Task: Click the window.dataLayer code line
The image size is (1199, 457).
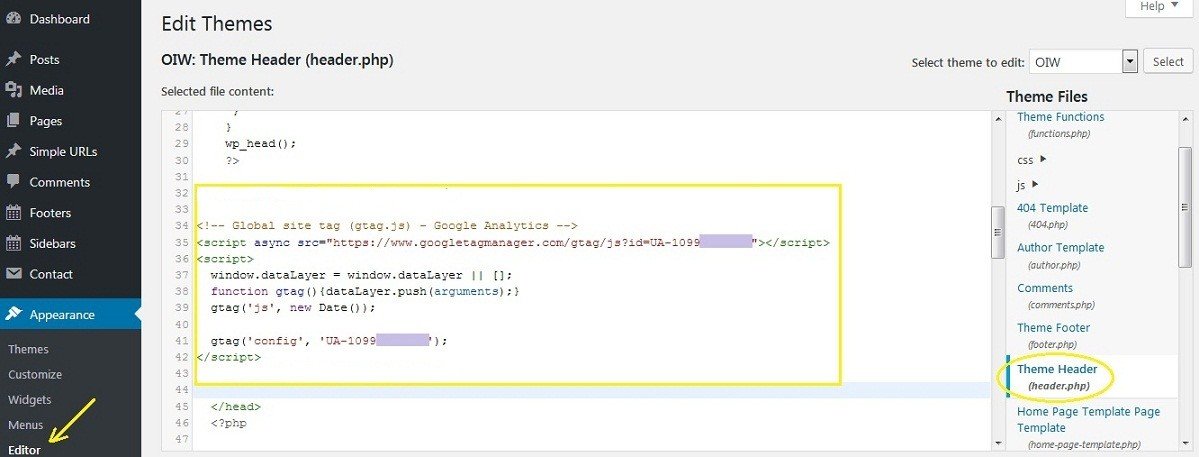Action: pos(362,275)
